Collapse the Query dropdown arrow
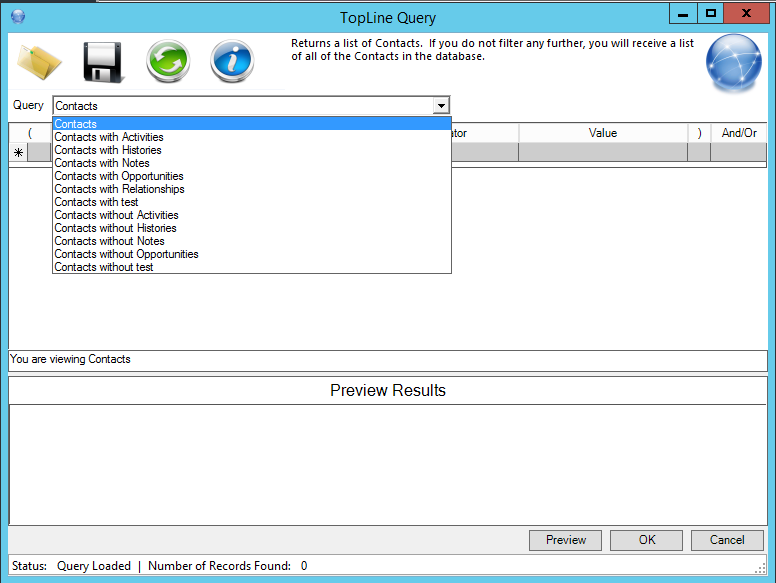 [440, 105]
